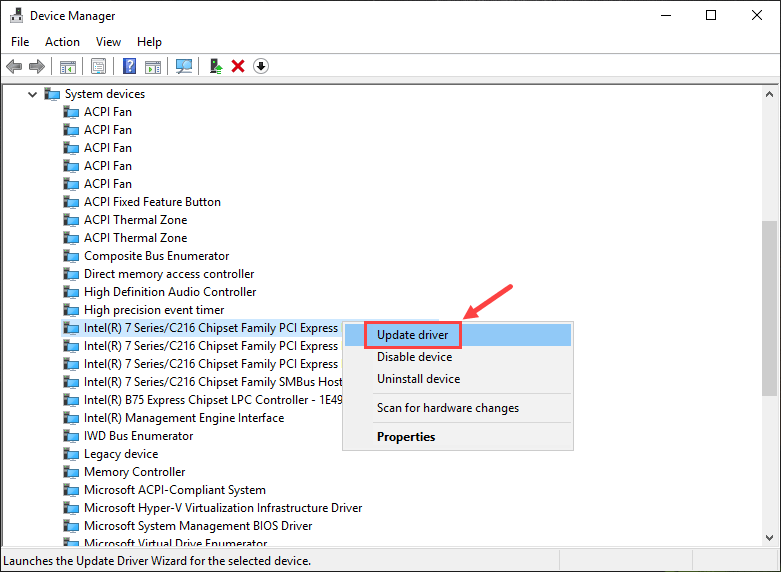Select Microsoft Hyper-V Virtualization Infrastructure Driver
The width and height of the screenshot is (781, 572).
(222, 508)
